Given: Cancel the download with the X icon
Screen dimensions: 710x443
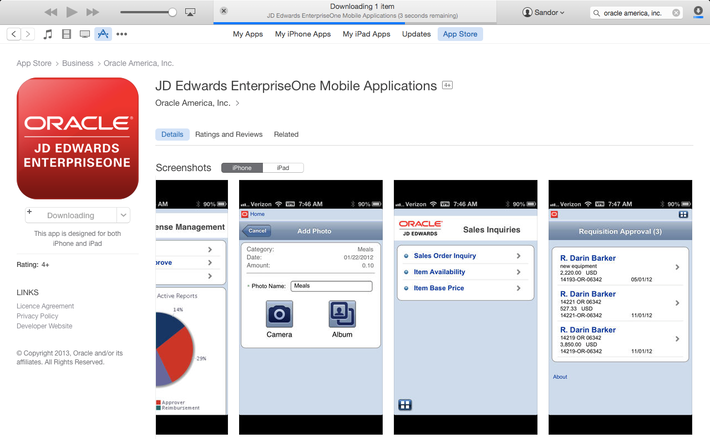Looking at the screenshot, I should [224, 11].
